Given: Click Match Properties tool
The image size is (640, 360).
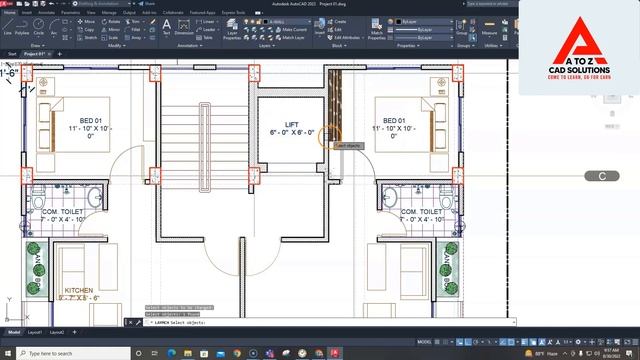Looking at the screenshot, I should pos(376,29).
